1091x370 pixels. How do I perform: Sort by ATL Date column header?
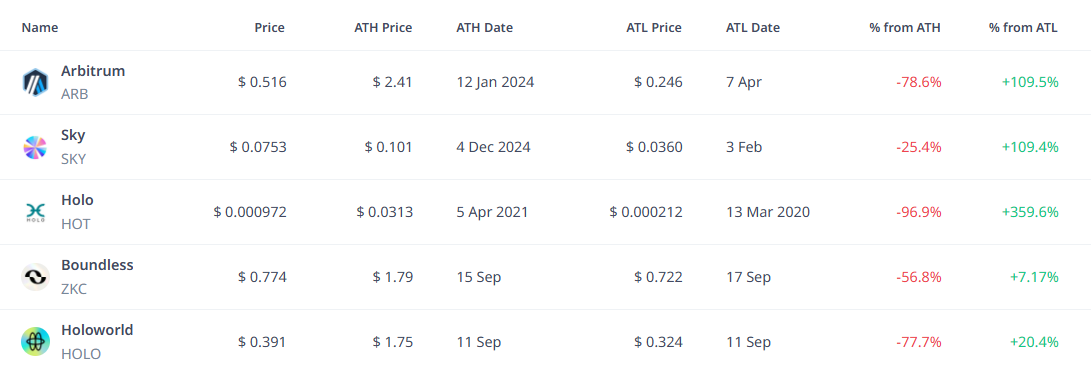coord(753,28)
